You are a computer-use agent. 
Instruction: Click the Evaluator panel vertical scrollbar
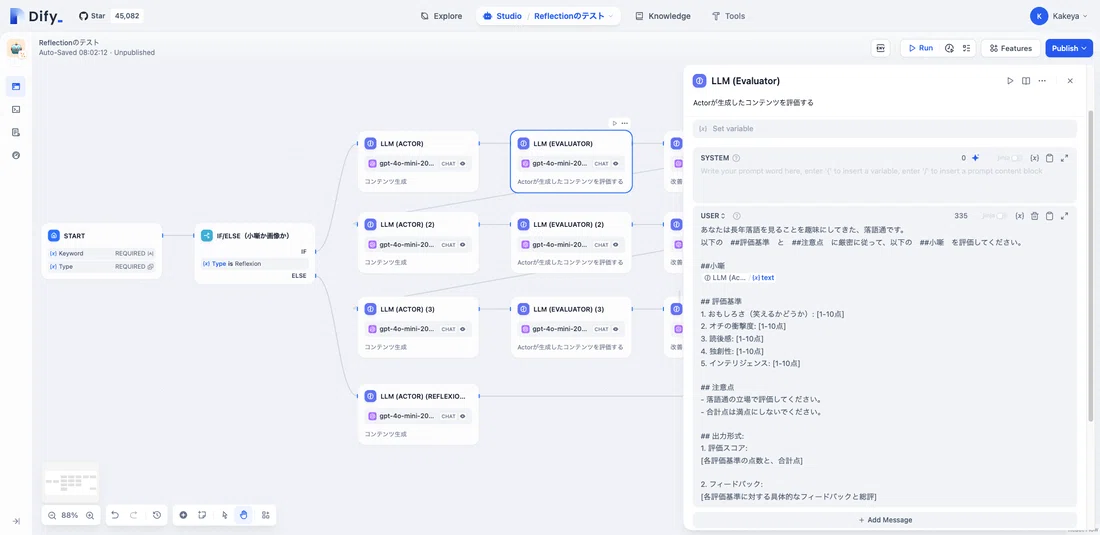(x=1090, y=266)
